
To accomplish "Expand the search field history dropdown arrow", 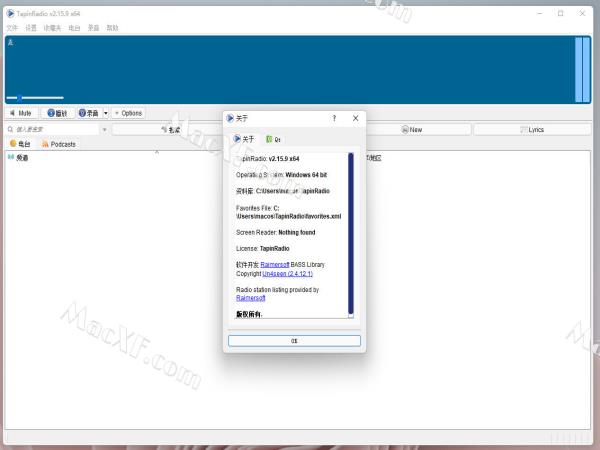I will tap(104, 129).
